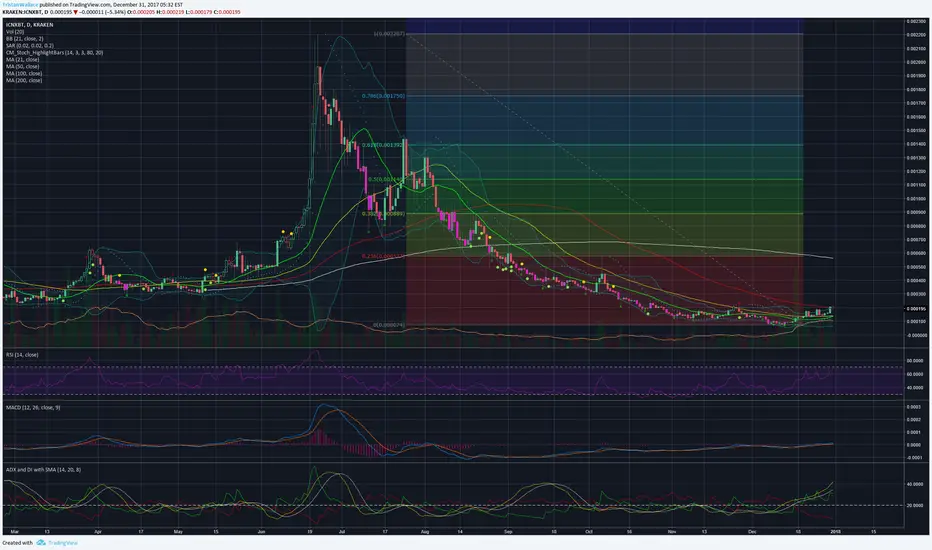This screenshot has width=932, height=550.
Task: Click the C:0.000195 close value in header
Action: point(229,12)
